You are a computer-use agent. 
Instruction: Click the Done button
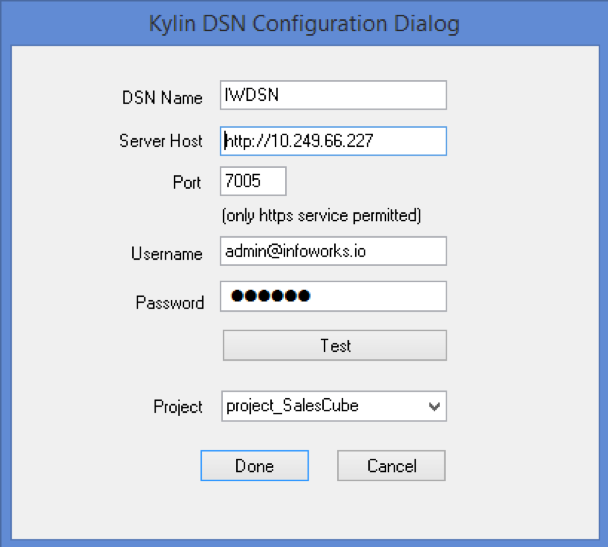(254, 466)
